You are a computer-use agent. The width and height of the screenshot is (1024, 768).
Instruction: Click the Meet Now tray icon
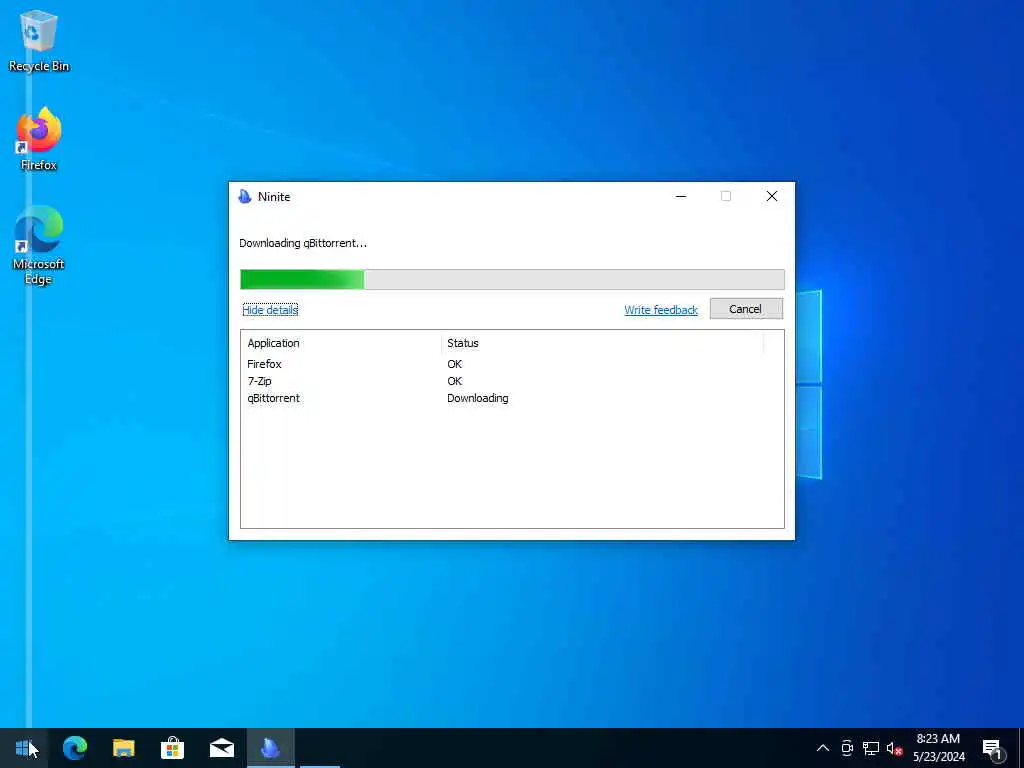click(847, 748)
